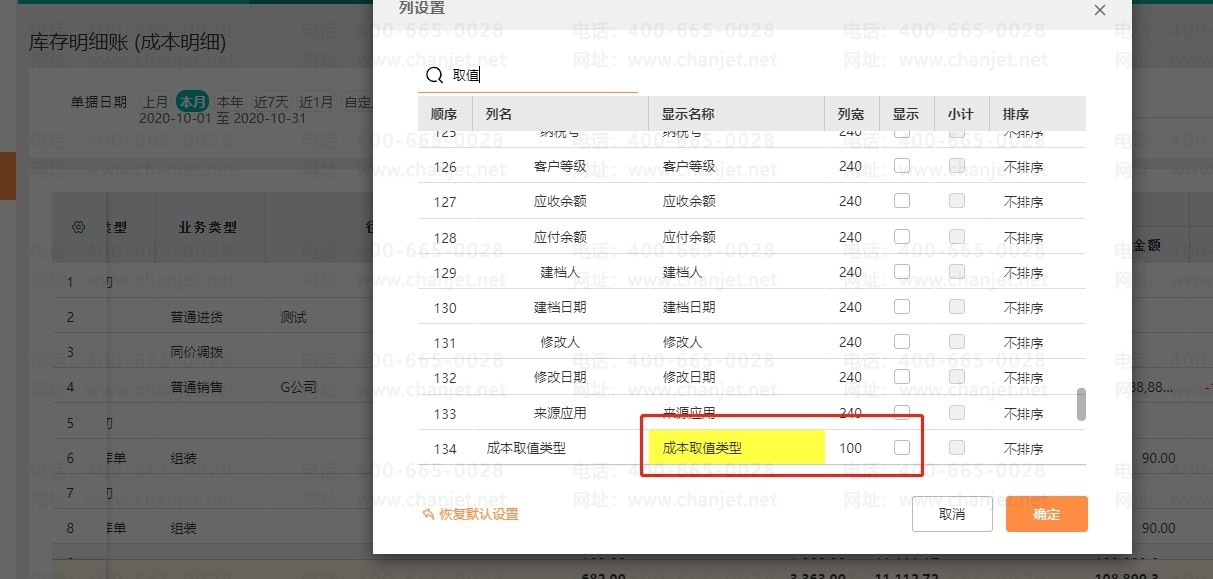This screenshot has width=1213, height=579.
Task: Click the G公司 cell in background table
Action: pos(299,388)
